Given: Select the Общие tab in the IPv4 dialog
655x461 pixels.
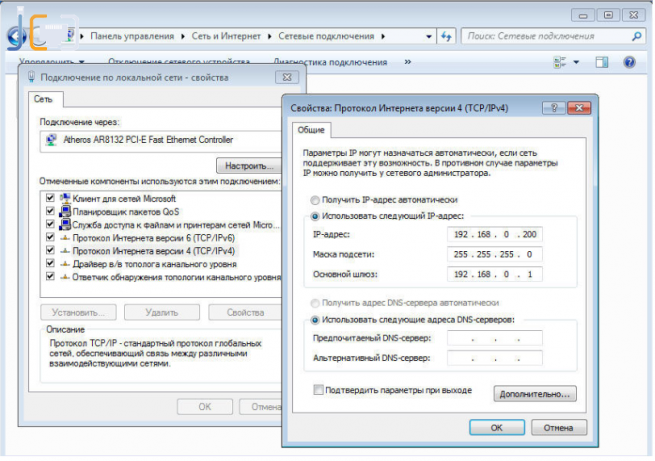Looking at the screenshot, I should 310,130.
